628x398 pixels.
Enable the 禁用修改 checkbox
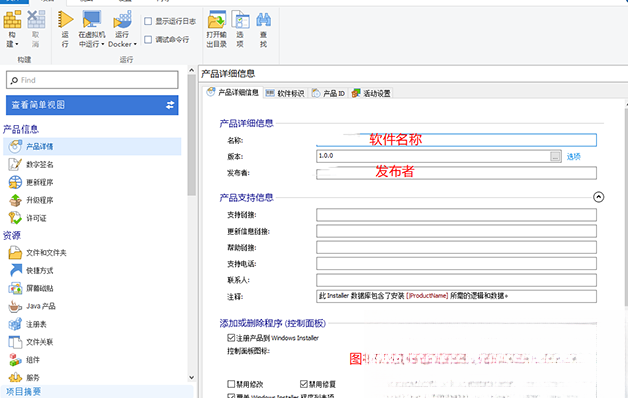[231, 384]
